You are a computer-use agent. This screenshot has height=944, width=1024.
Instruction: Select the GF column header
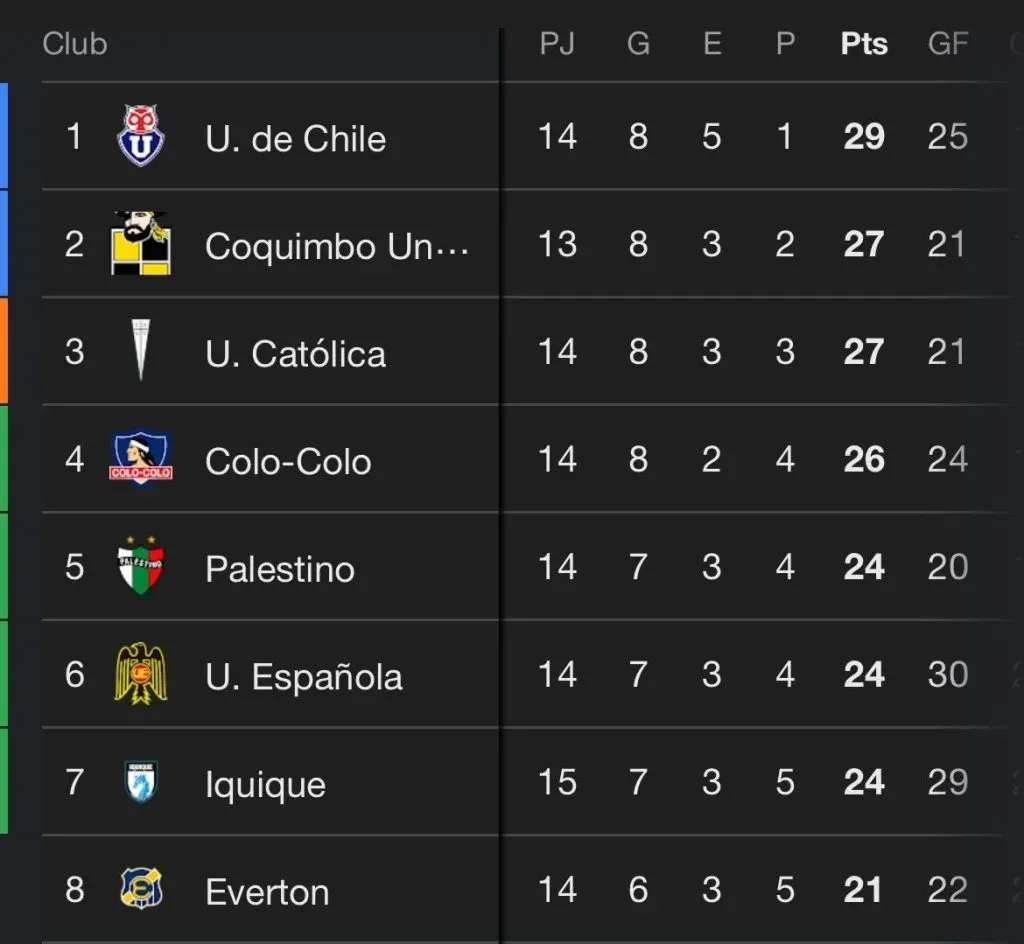click(x=948, y=44)
